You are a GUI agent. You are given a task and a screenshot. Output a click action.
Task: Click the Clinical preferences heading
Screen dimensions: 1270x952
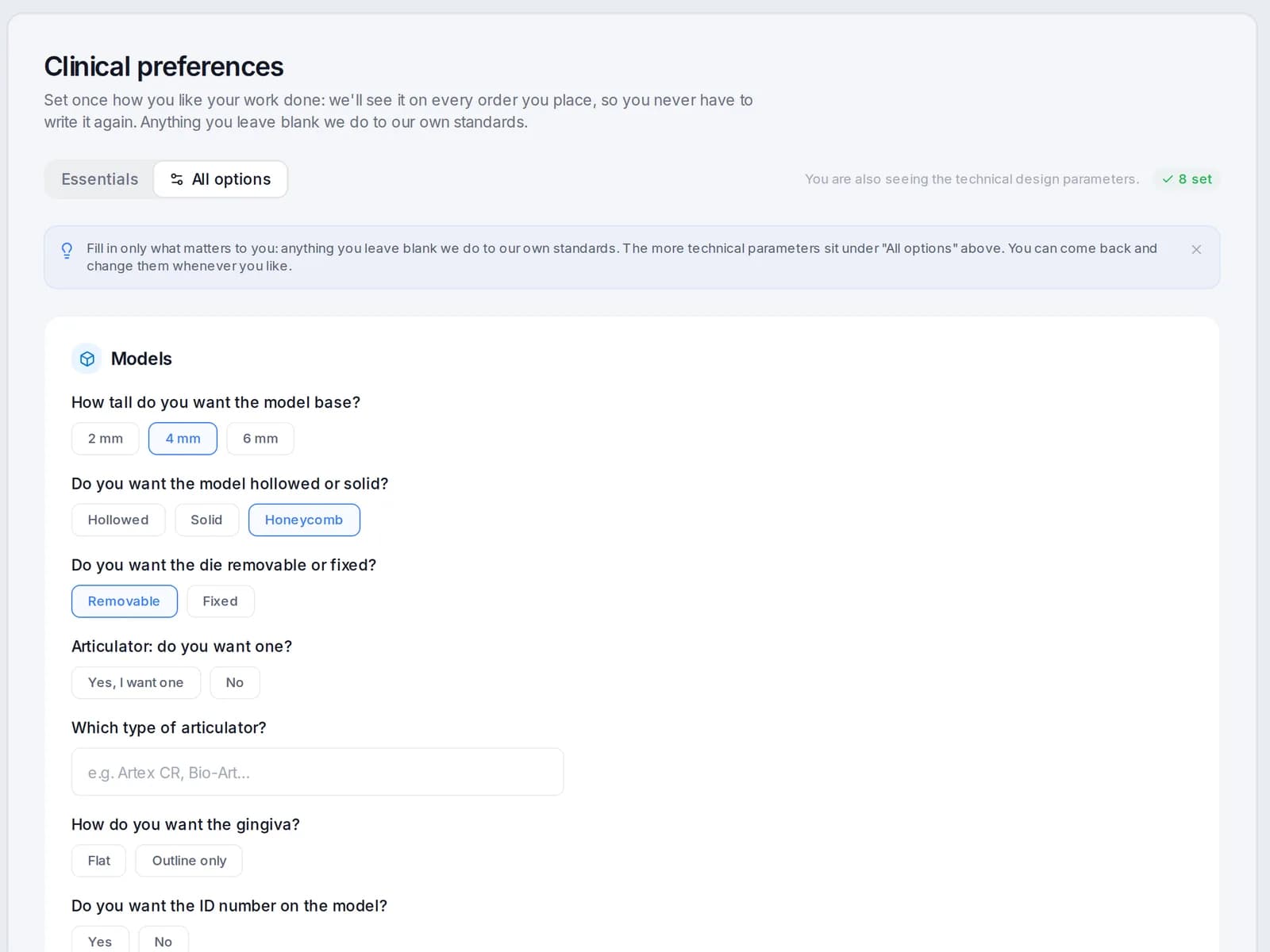click(164, 67)
